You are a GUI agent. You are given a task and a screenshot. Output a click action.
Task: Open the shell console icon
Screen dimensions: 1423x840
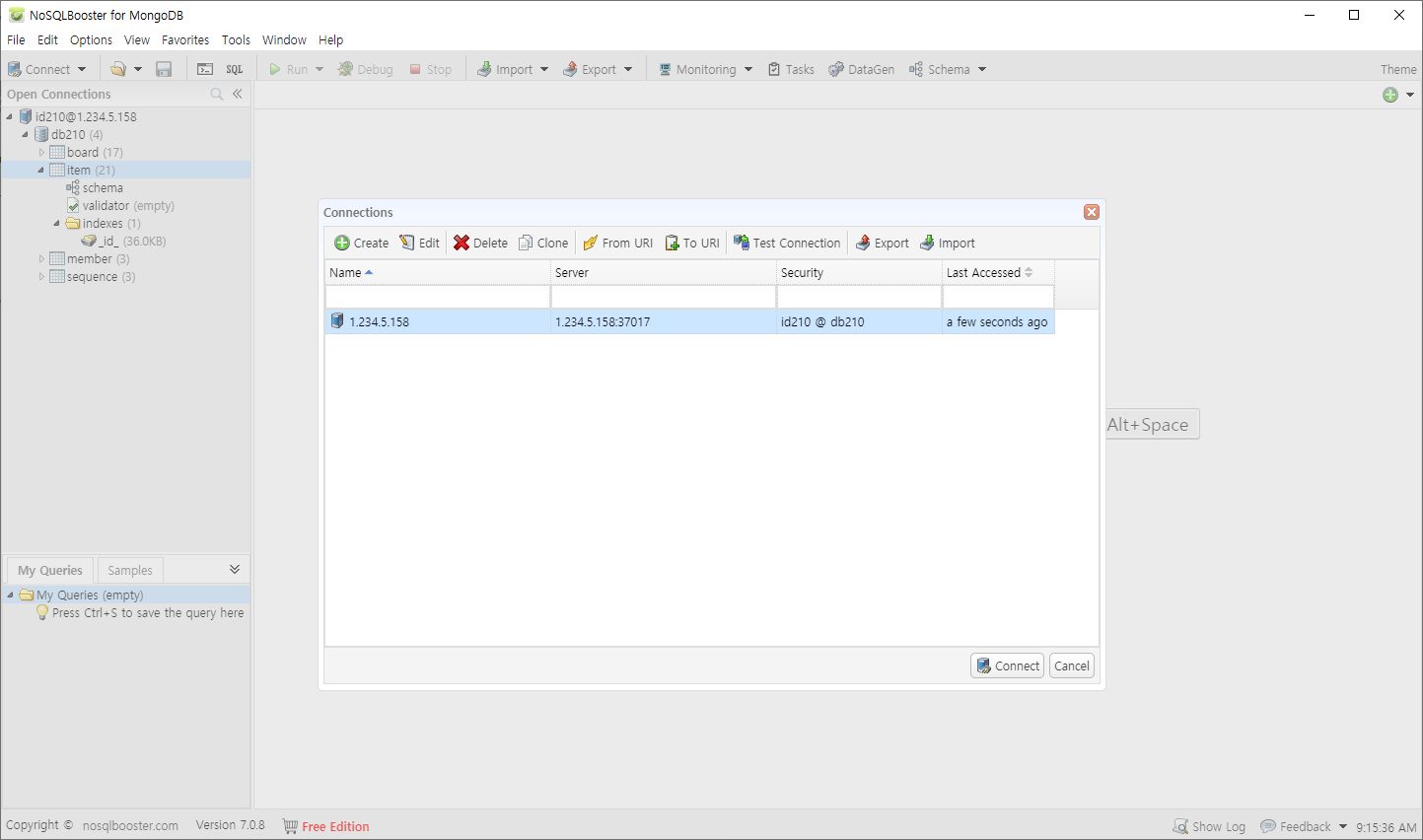click(205, 69)
